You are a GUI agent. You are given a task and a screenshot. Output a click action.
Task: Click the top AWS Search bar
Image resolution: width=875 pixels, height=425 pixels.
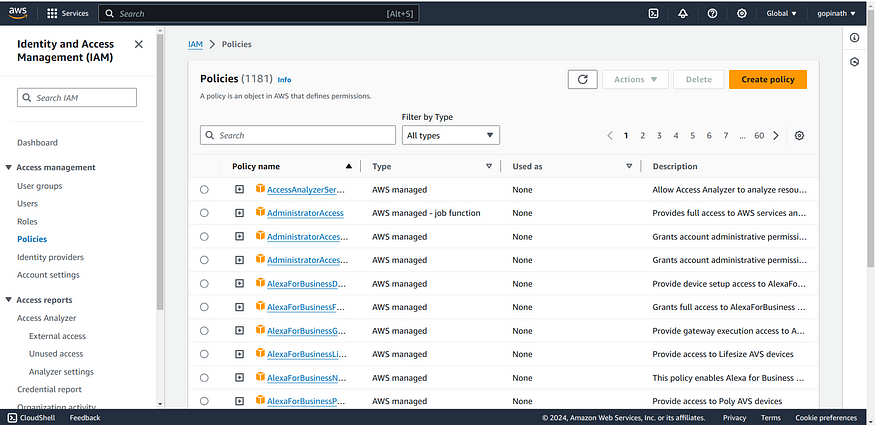click(259, 13)
